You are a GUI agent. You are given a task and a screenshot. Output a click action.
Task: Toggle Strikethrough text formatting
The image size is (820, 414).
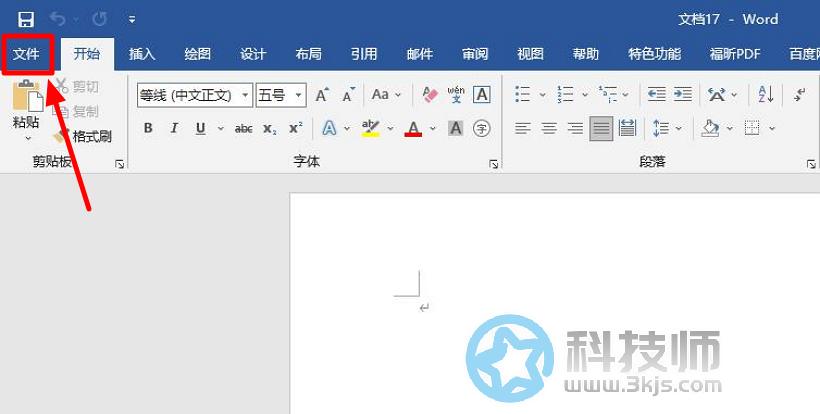243,128
